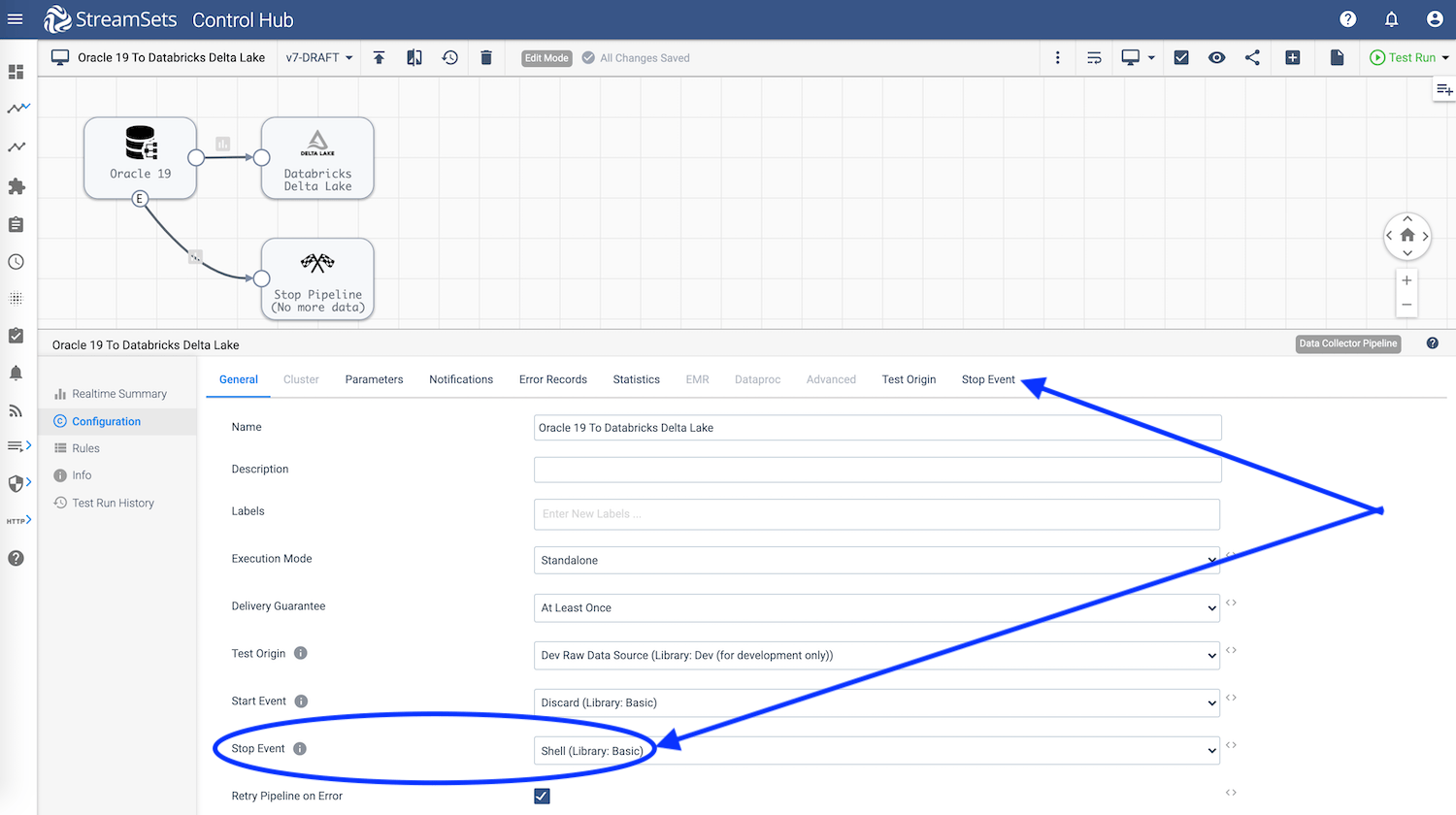Click the canvas home recenter icon
Image resolution: width=1456 pixels, height=815 pixels.
click(1407, 236)
